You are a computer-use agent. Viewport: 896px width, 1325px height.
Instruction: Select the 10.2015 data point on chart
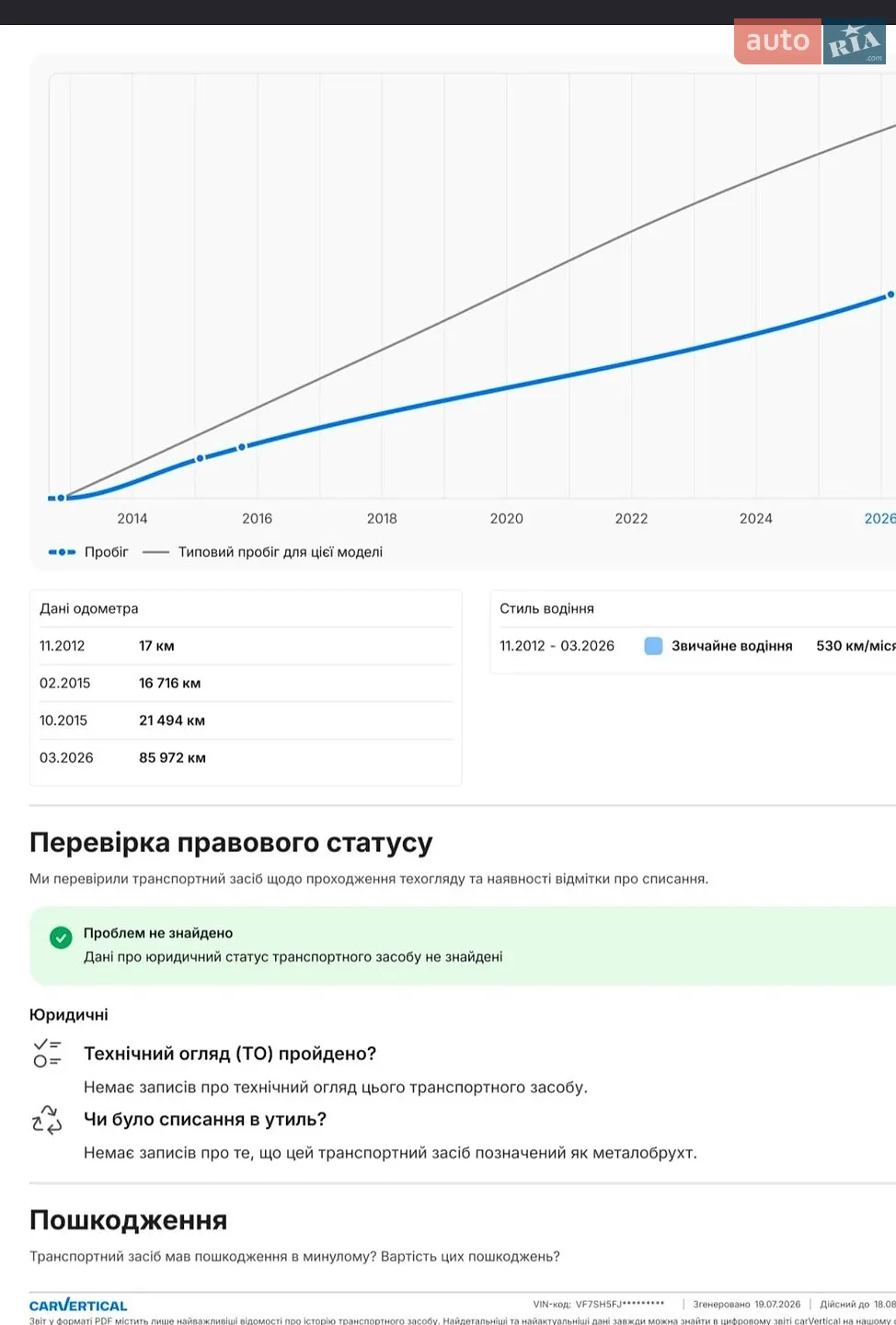tap(242, 447)
